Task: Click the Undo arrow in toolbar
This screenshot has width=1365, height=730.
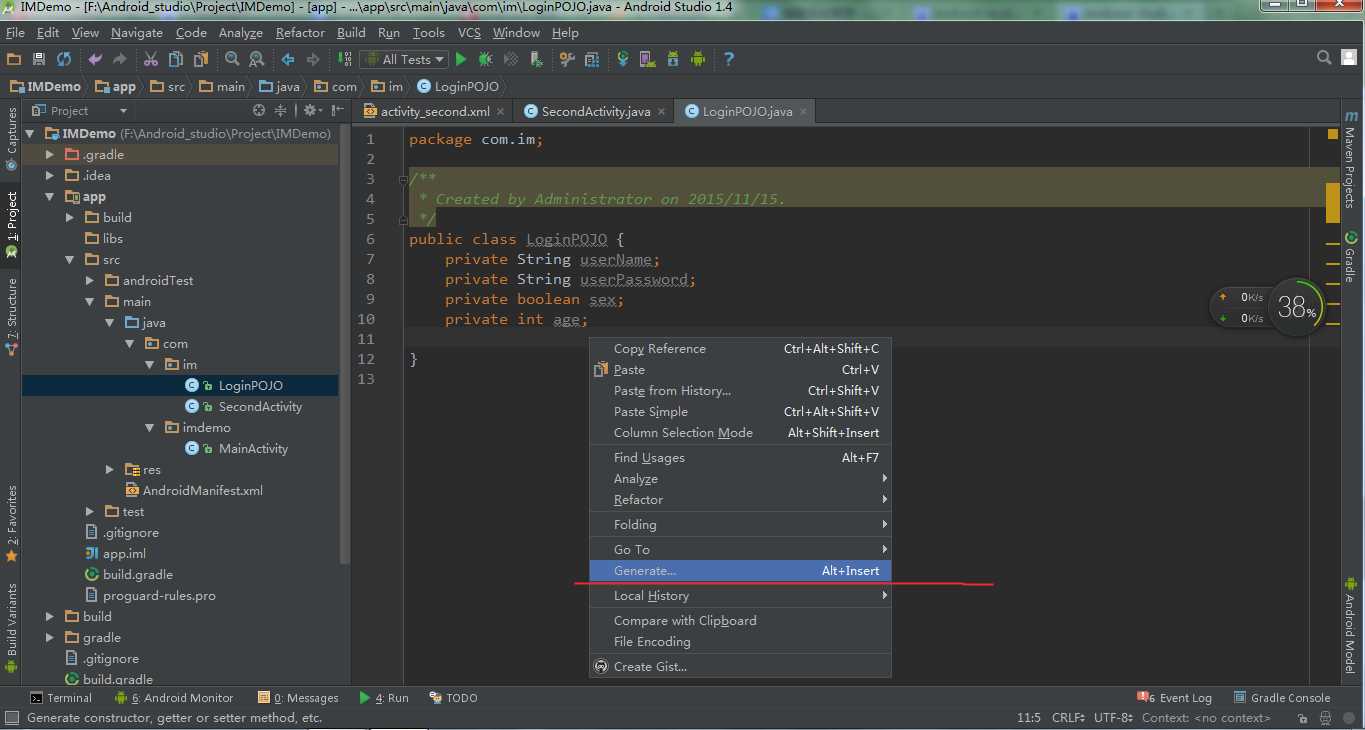Action: click(x=96, y=59)
